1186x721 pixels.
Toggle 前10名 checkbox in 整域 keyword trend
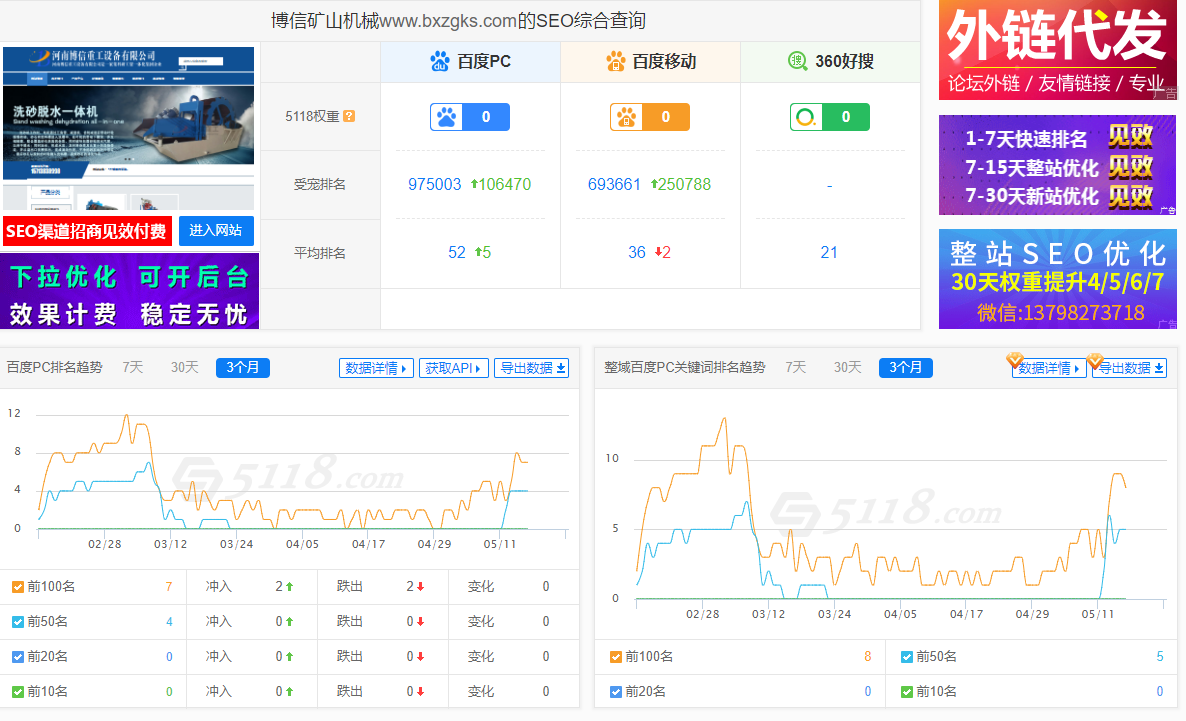pyautogui.click(x=907, y=691)
